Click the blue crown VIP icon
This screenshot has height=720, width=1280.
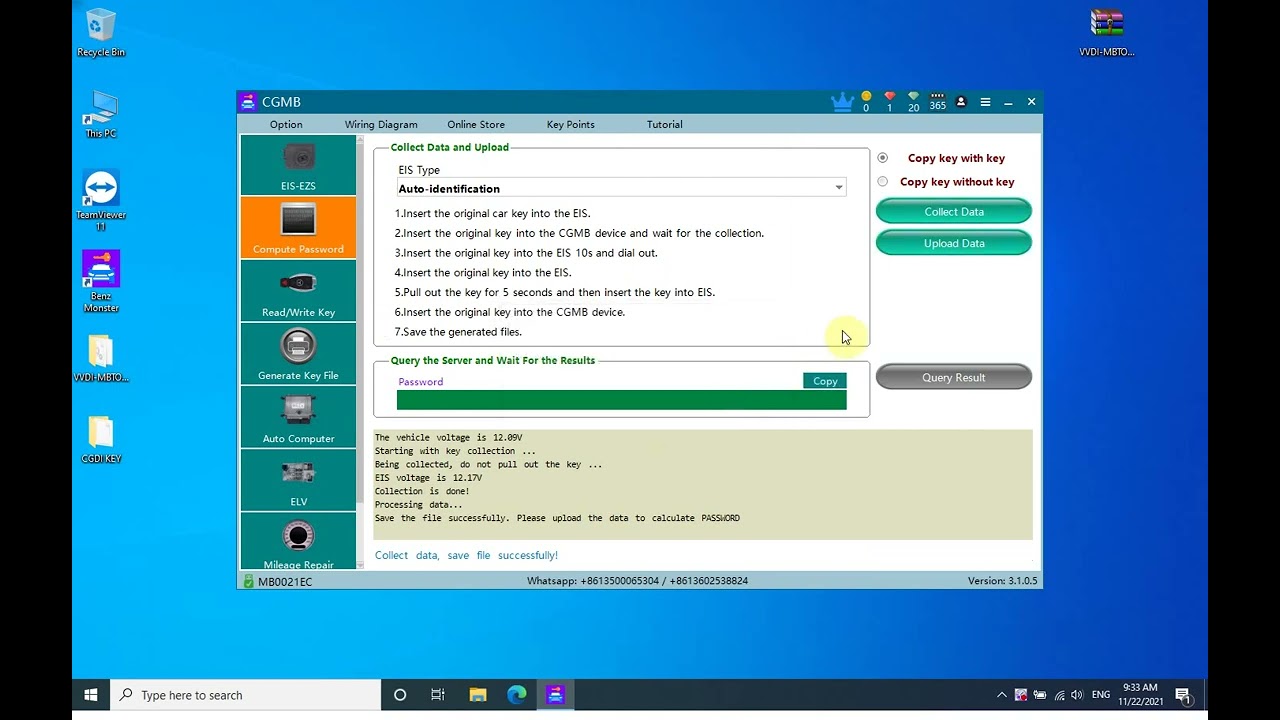tap(842, 101)
